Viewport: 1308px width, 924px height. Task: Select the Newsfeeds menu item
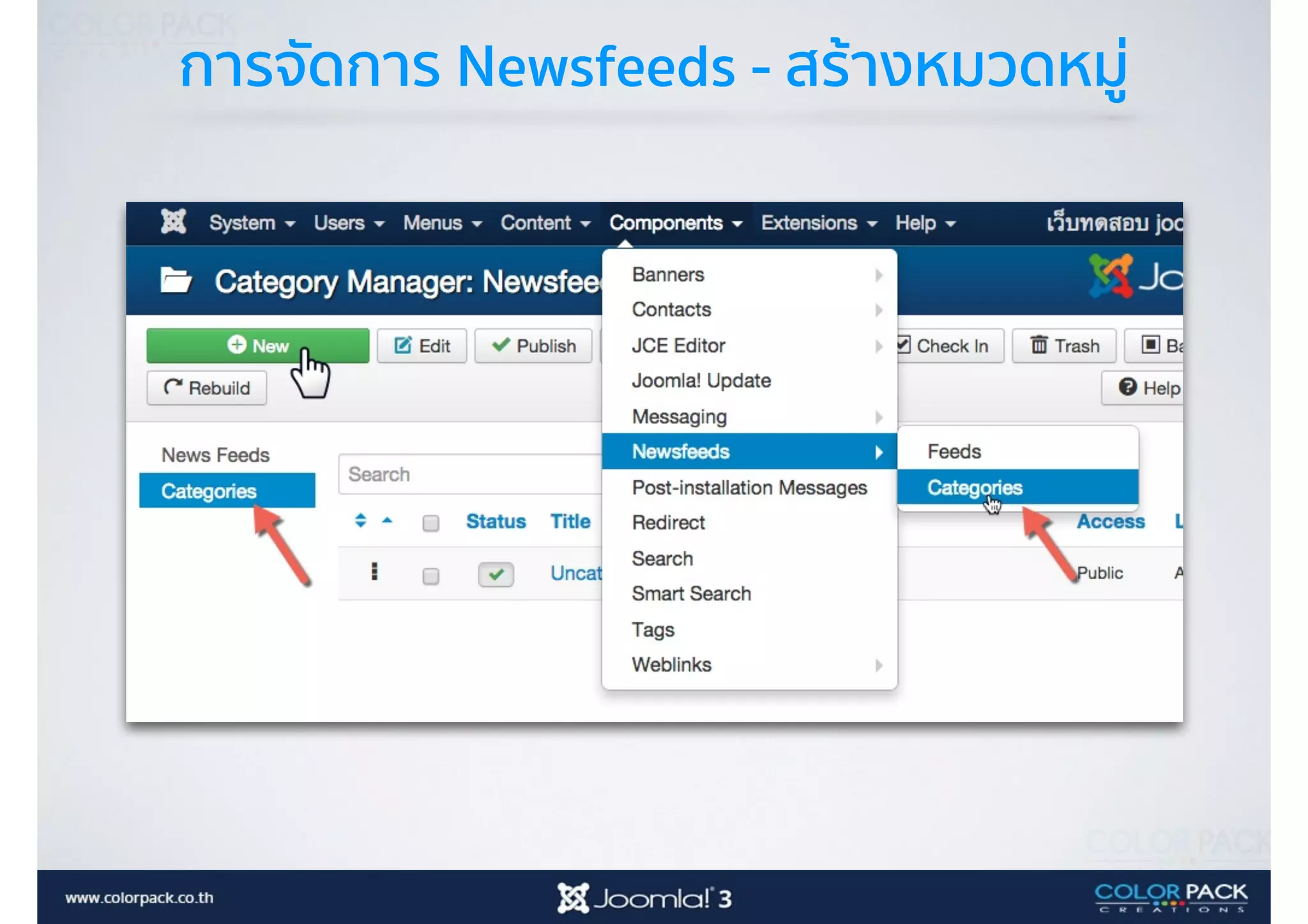point(750,451)
